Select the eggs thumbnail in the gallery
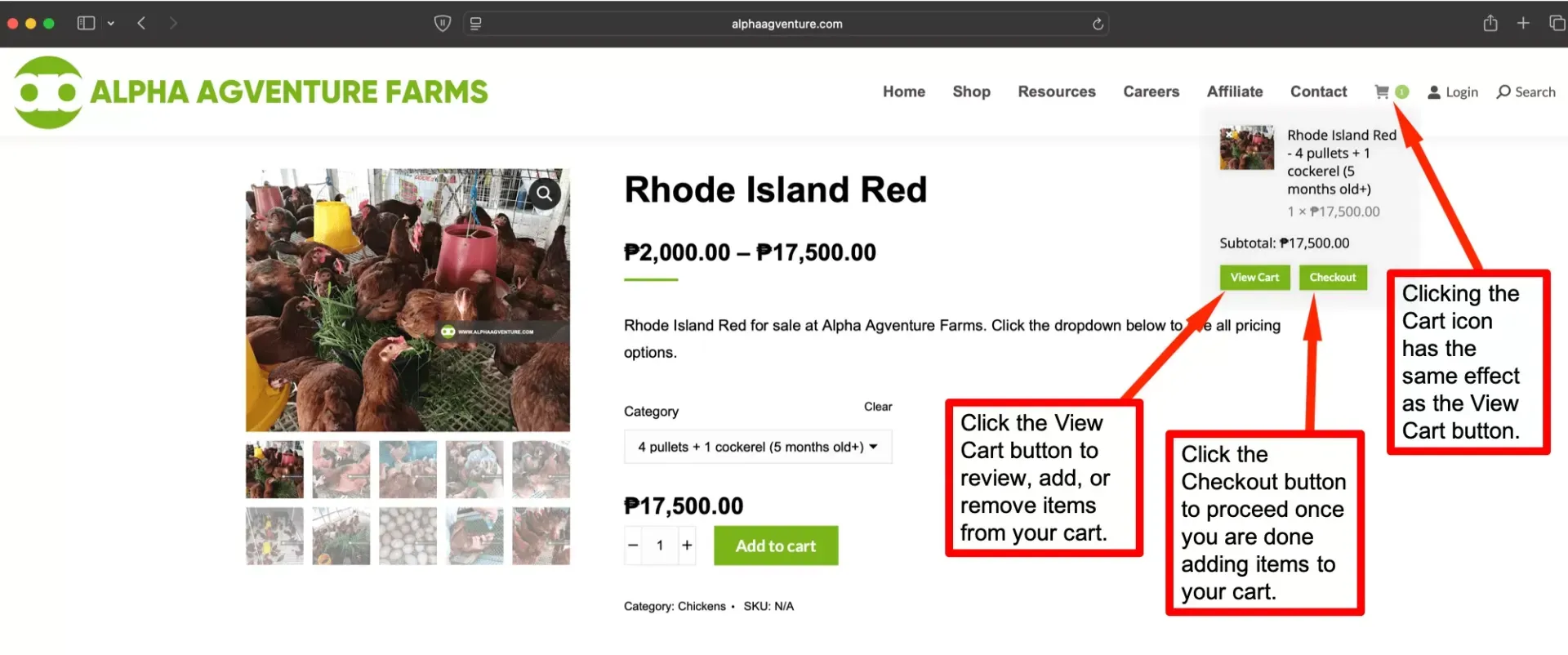Screen dimensions: 1568x655 [408, 536]
